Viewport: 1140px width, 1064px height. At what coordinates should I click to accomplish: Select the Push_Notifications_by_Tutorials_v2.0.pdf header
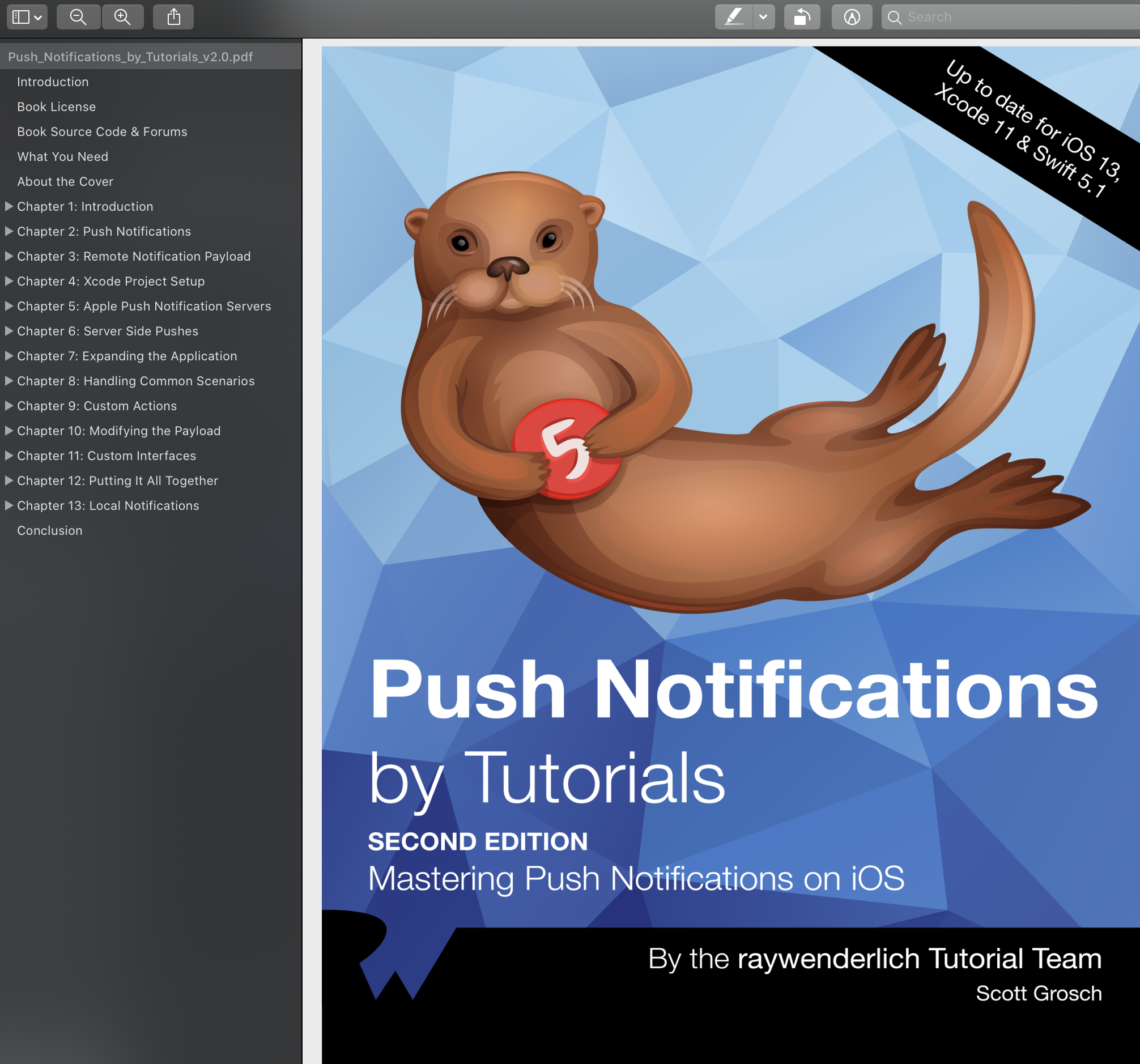(x=130, y=57)
